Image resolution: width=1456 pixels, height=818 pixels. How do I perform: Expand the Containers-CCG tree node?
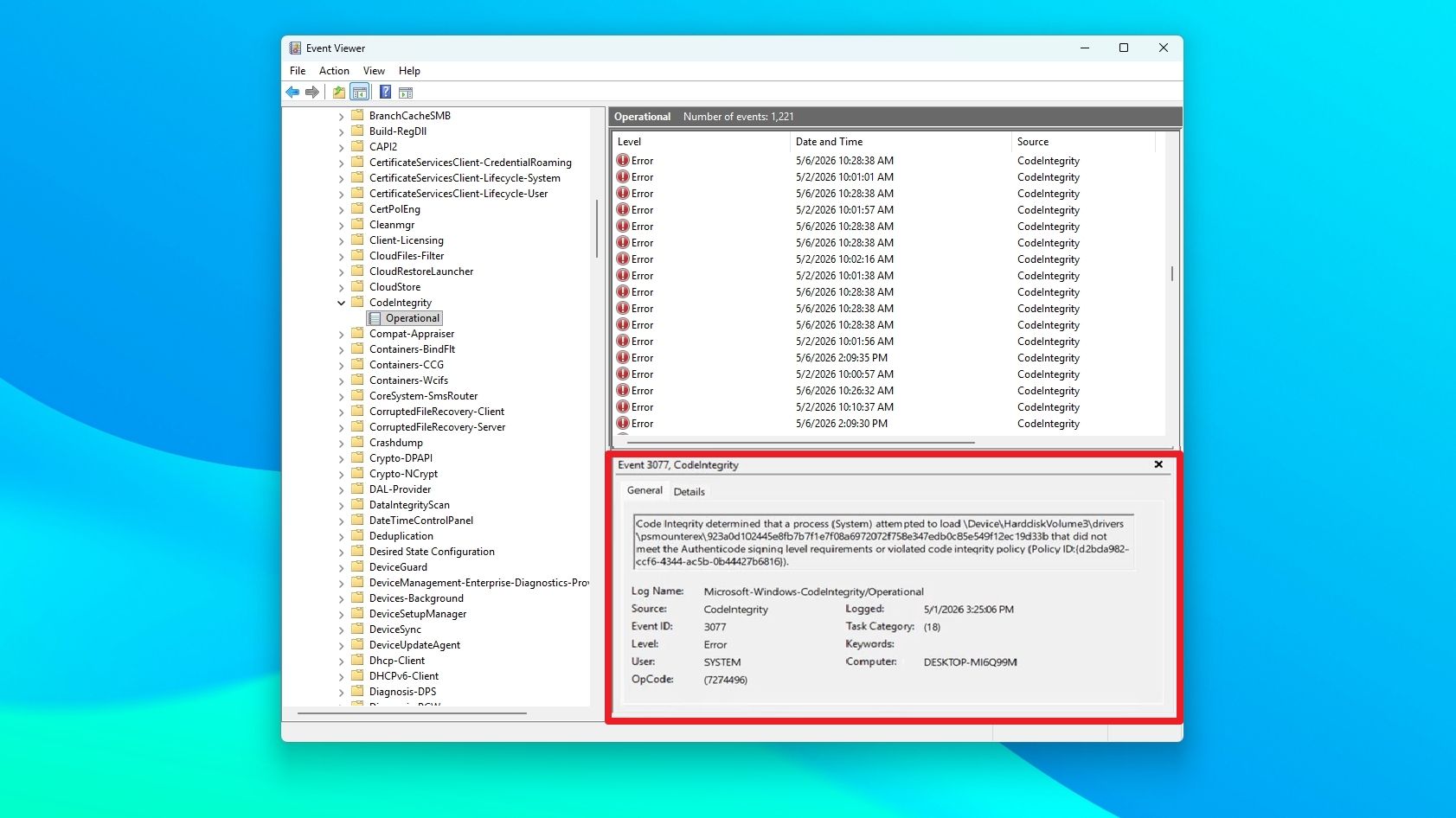click(x=341, y=365)
